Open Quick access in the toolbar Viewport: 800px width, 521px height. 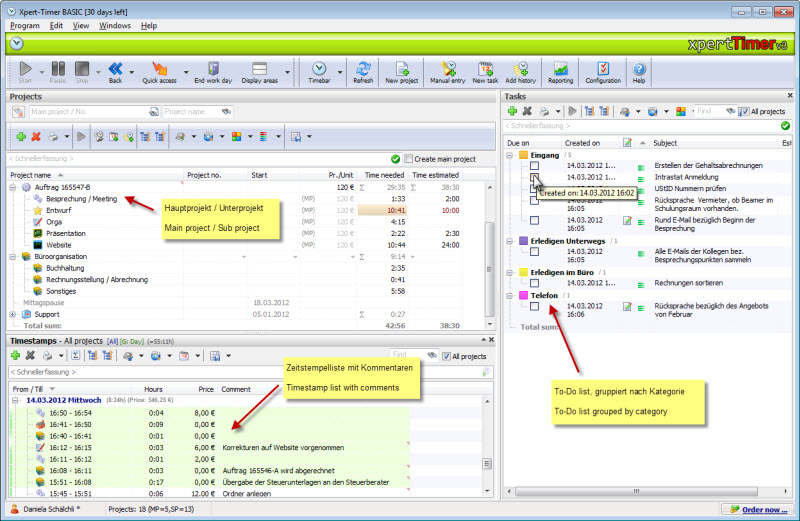coord(160,72)
